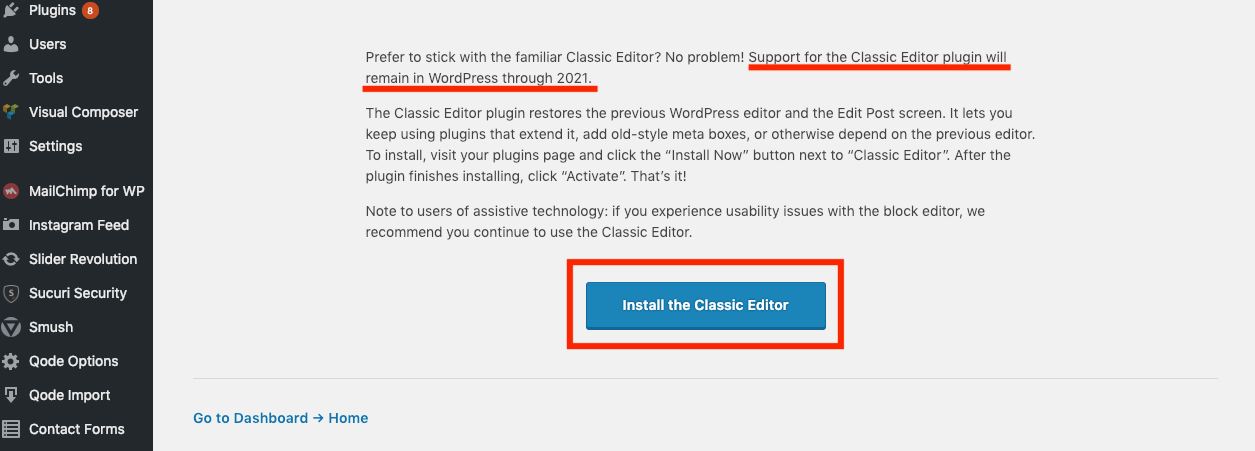Click the MailChimp for WP icon

(11, 191)
